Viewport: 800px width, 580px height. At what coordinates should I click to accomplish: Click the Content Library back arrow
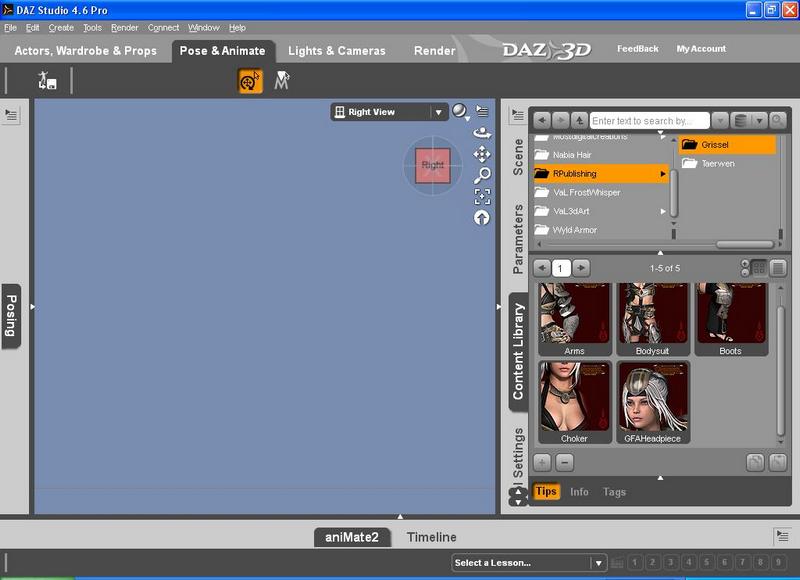[x=542, y=121]
